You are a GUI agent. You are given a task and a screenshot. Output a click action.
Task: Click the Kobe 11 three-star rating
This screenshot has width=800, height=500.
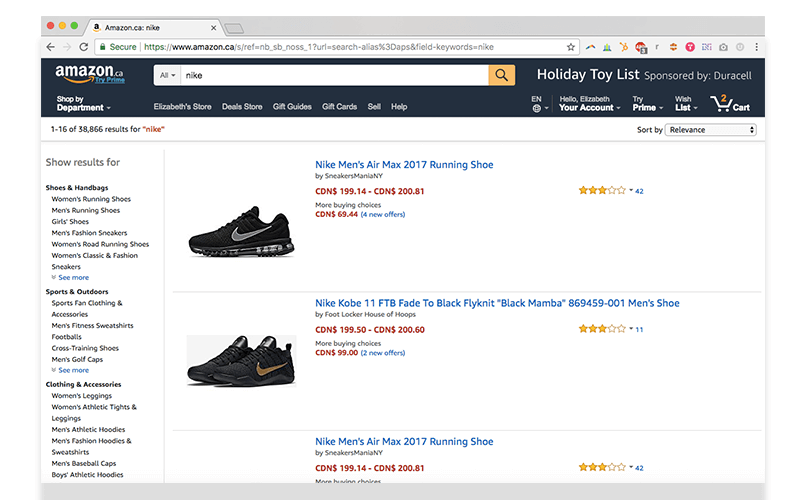(x=602, y=329)
